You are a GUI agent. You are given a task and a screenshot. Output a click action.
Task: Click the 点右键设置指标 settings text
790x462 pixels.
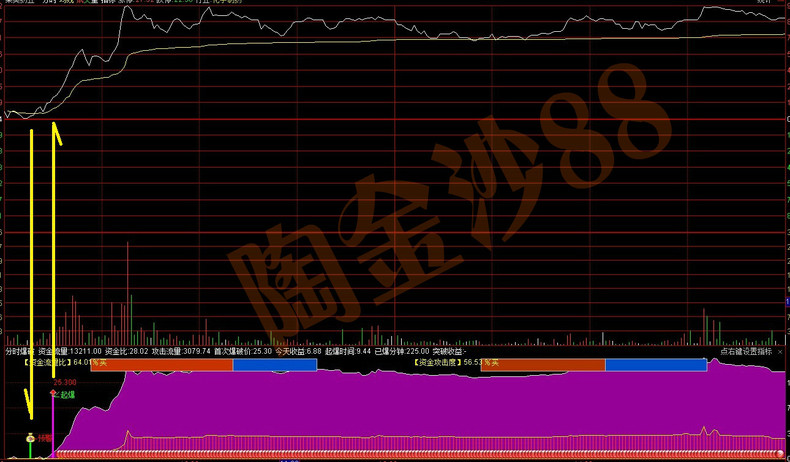pos(745,352)
